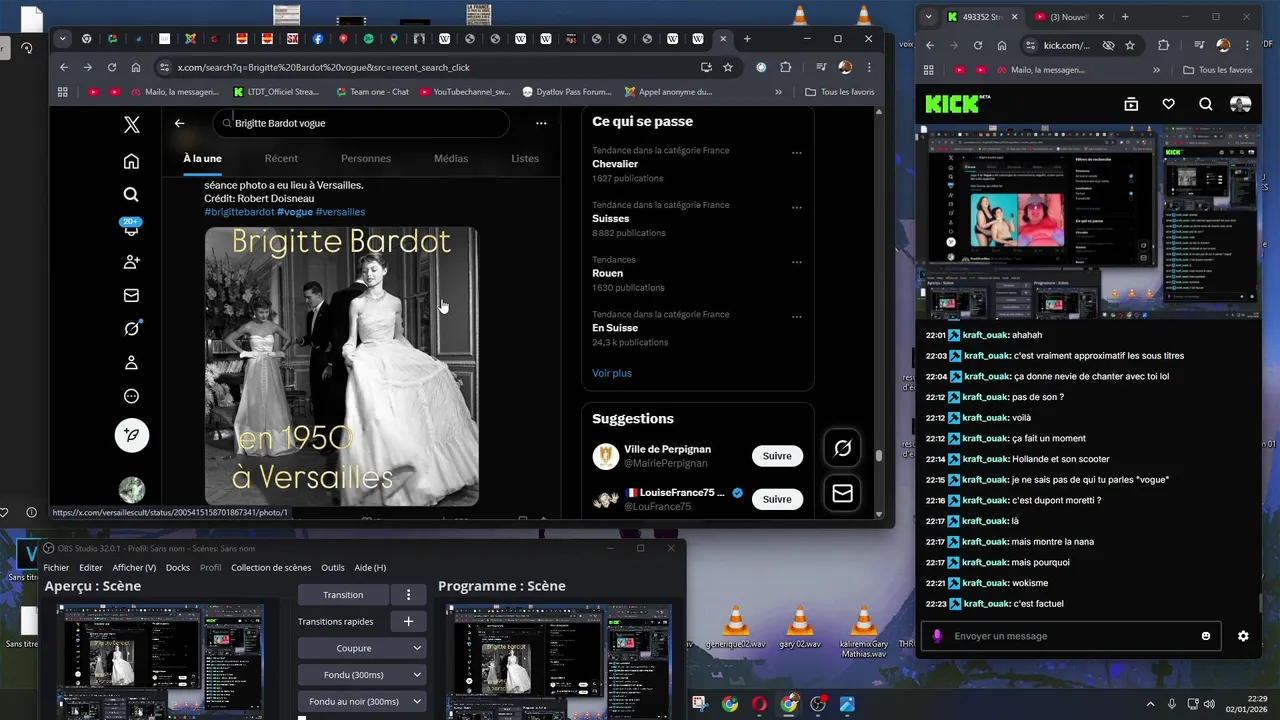The width and height of the screenshot is (1280, 720).
Task: Open Explore search in X sidebar
Action: 131,195
